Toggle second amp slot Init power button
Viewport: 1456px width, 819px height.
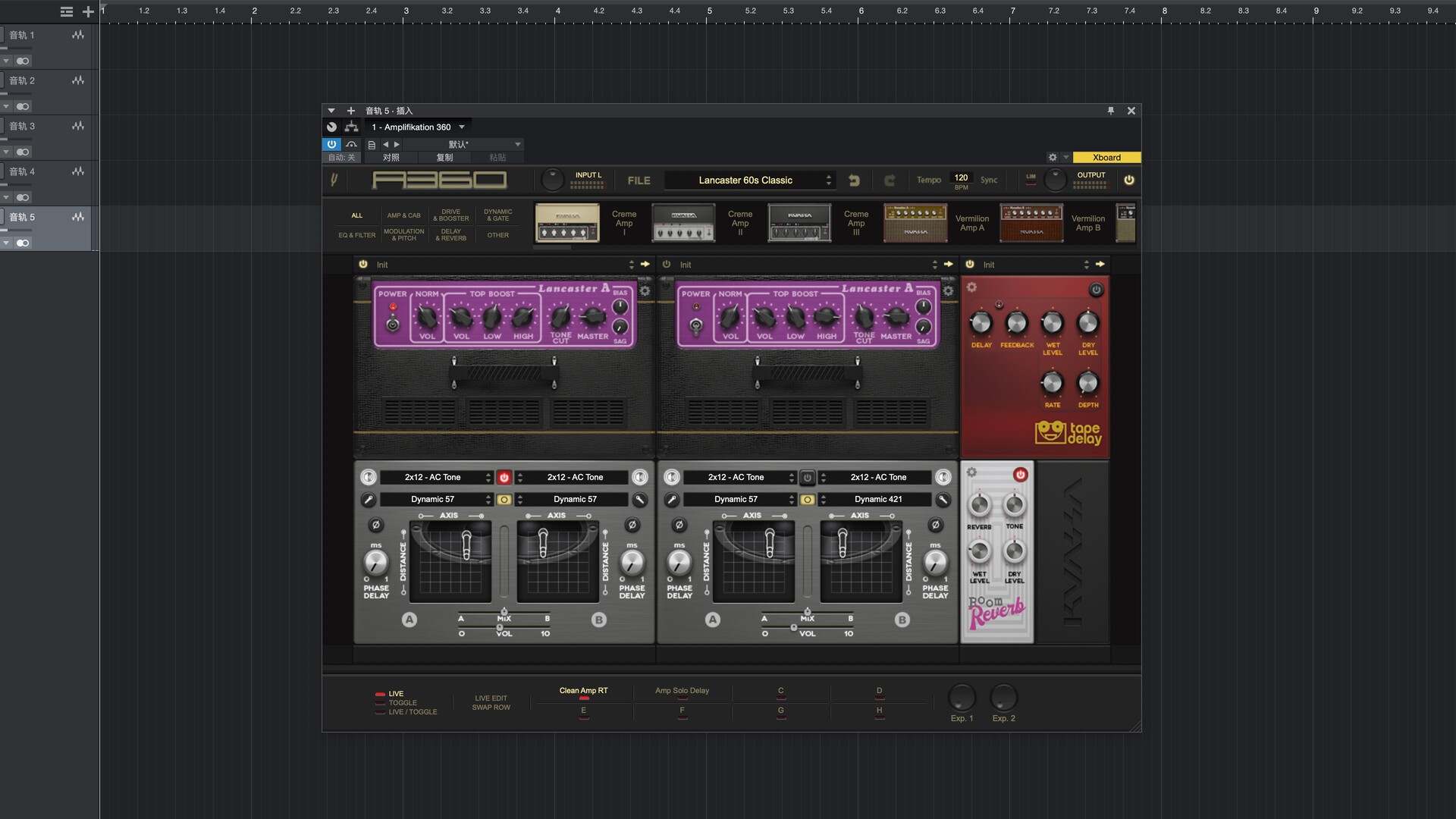tap(667, 264)
